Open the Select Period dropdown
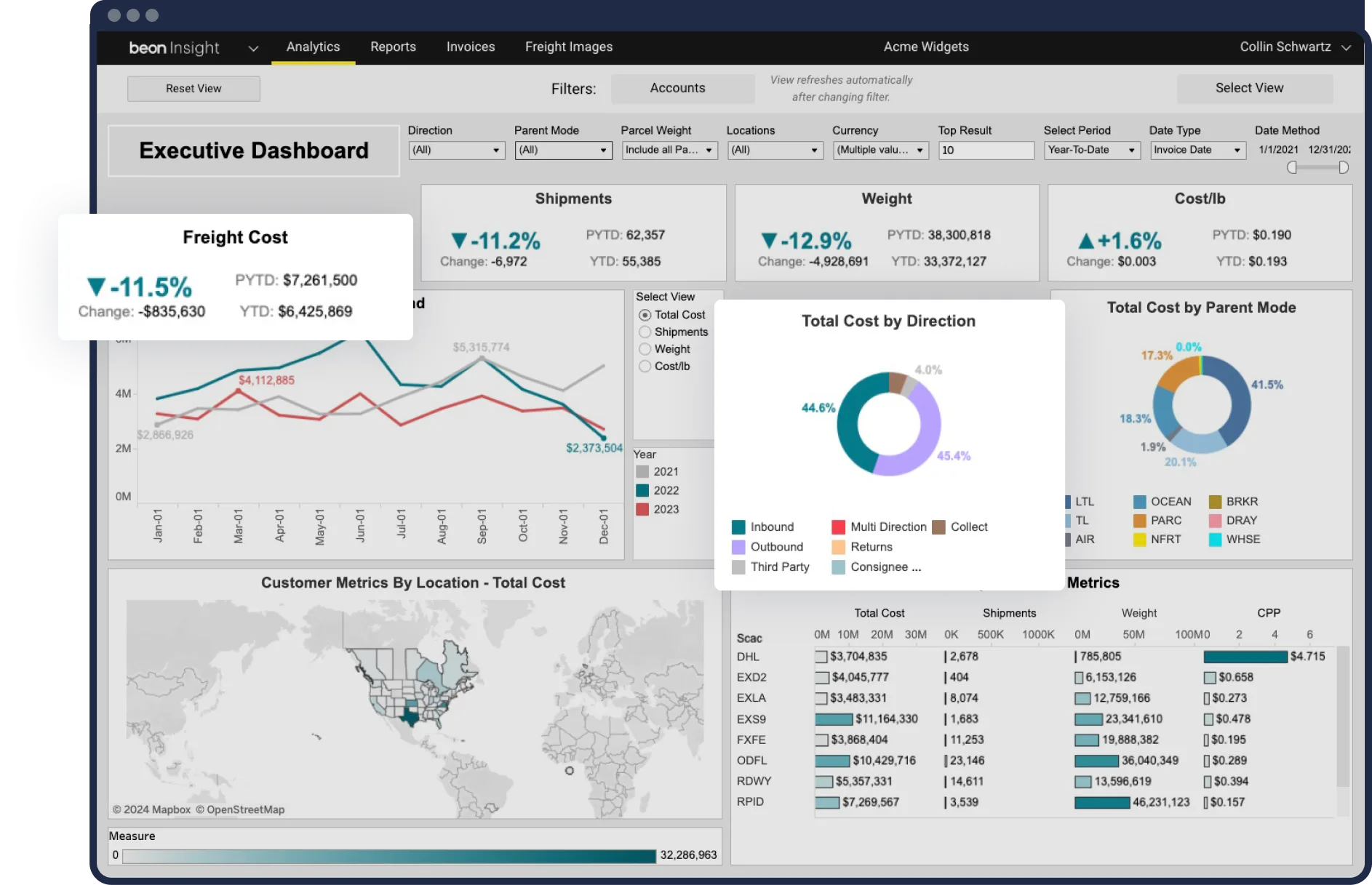Viewport: 1372px width, 885px height. tap(1091, 151)
